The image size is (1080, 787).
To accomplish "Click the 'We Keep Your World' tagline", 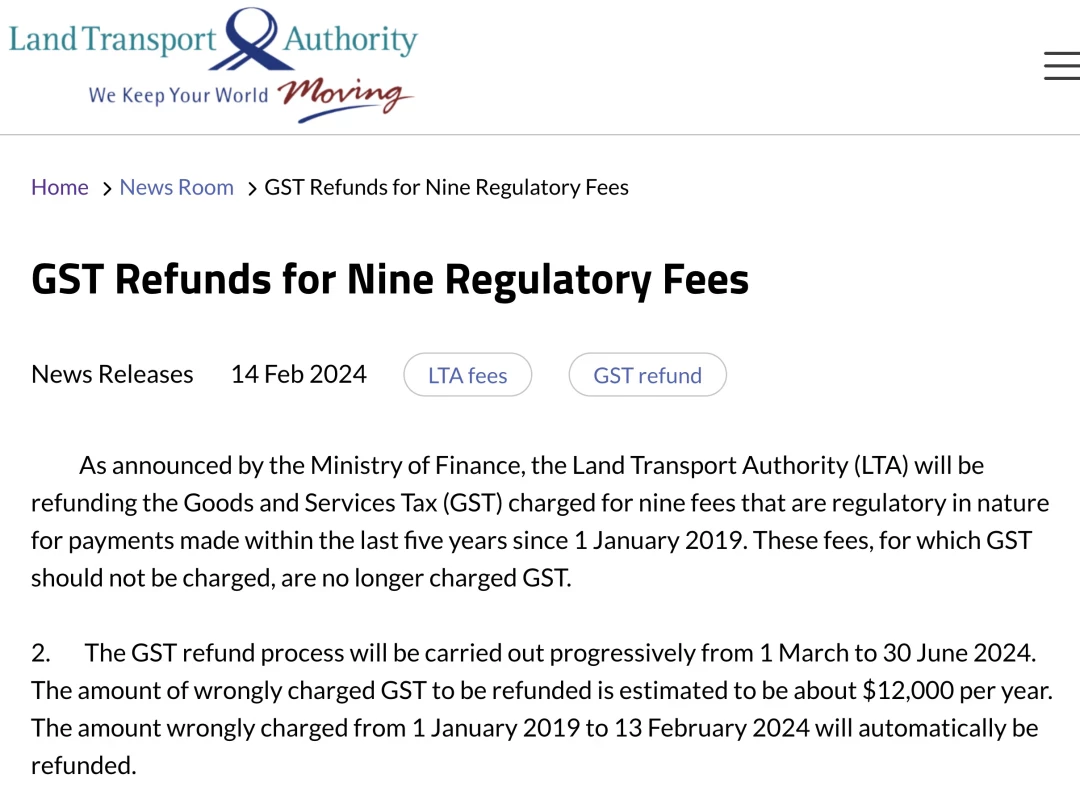I will 178,95.
